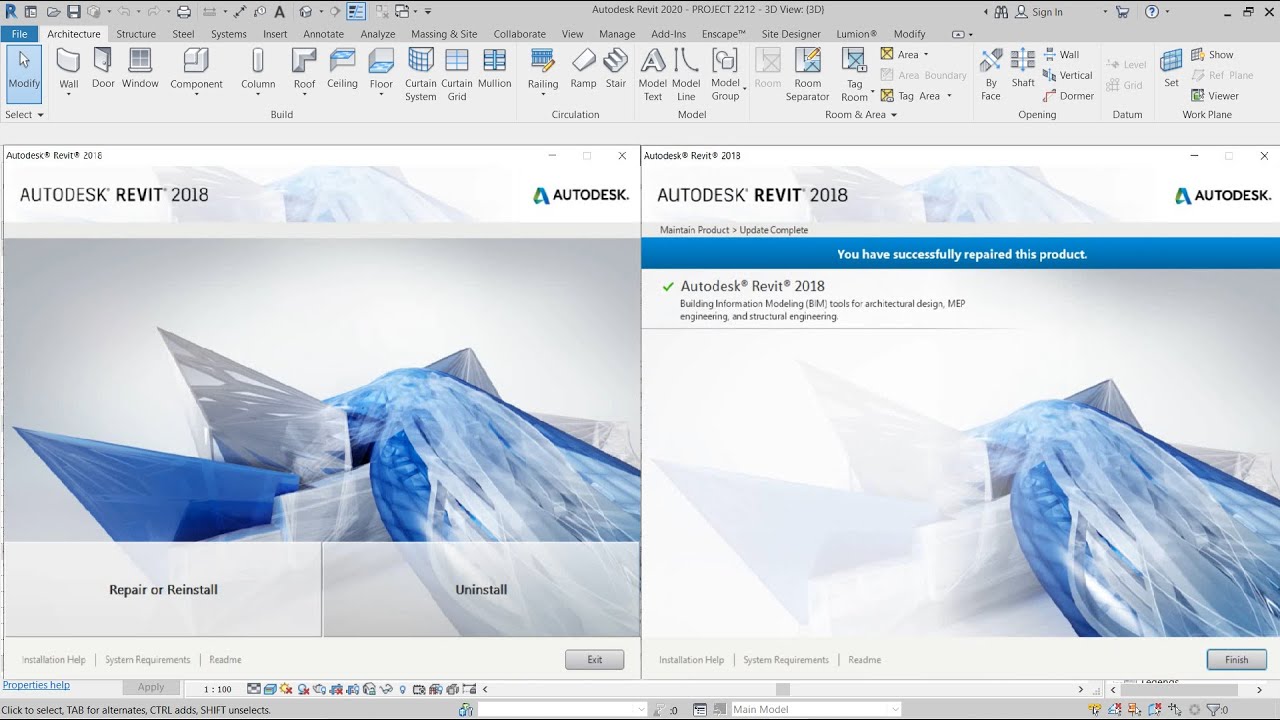The width and height of the screenshot is (1280, 720).
Task: Toggle select elements by face icon
Action: [1155, 710]
